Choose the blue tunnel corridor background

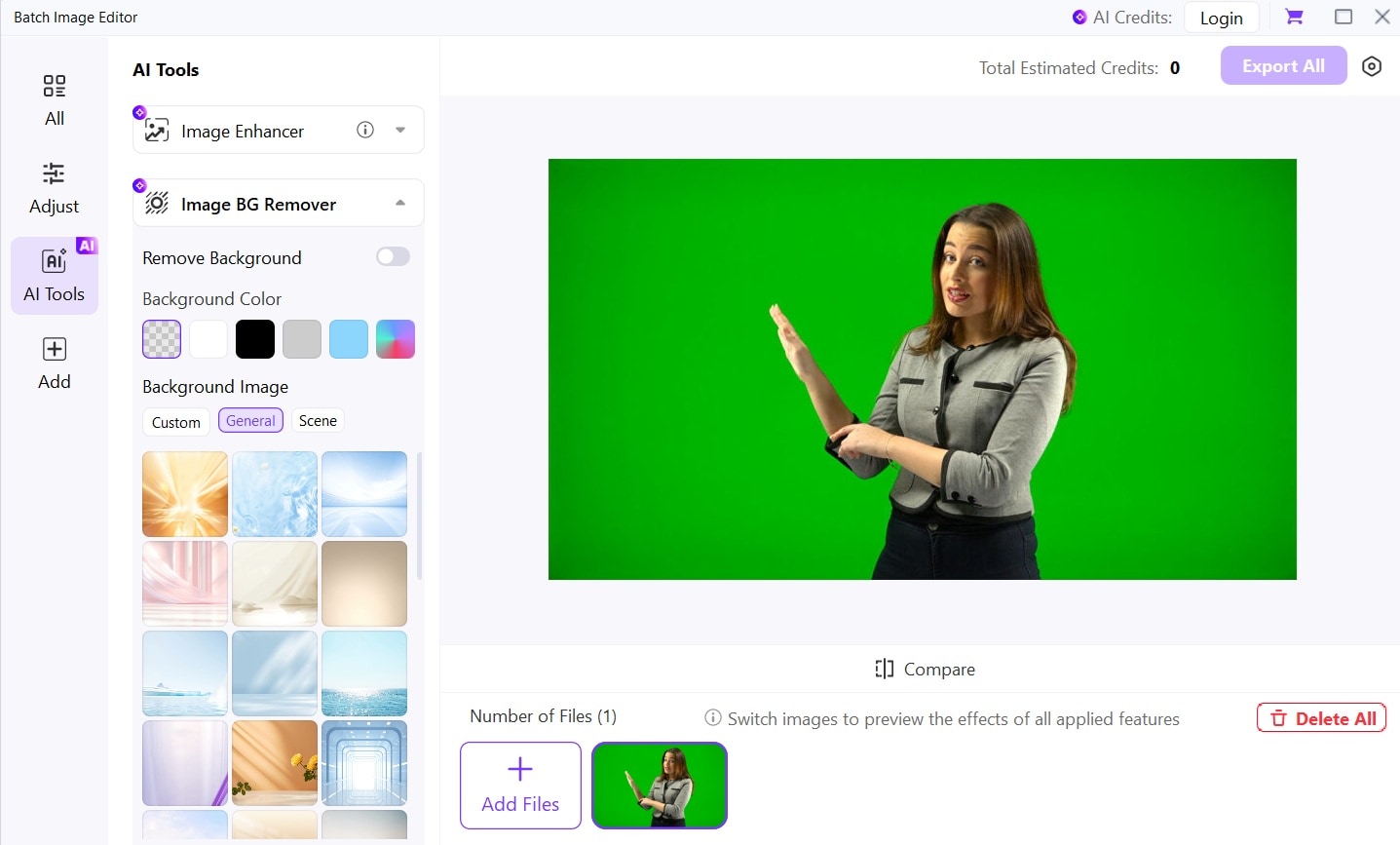(x=364, y=763)
